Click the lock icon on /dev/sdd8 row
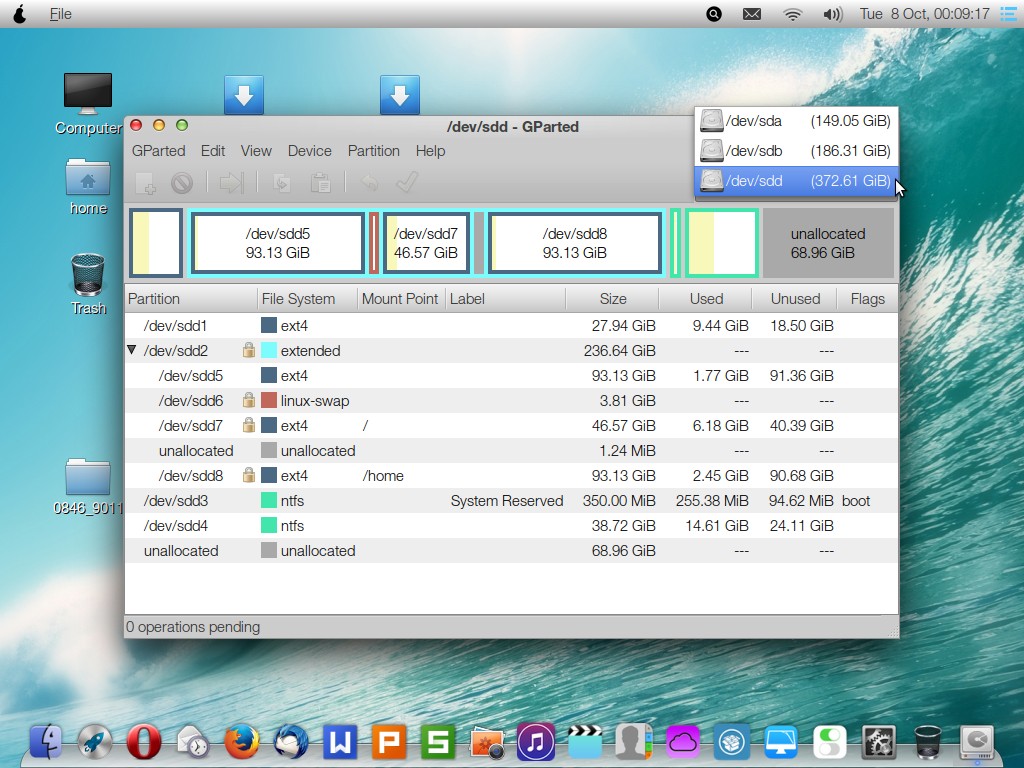 pos(249,475)
